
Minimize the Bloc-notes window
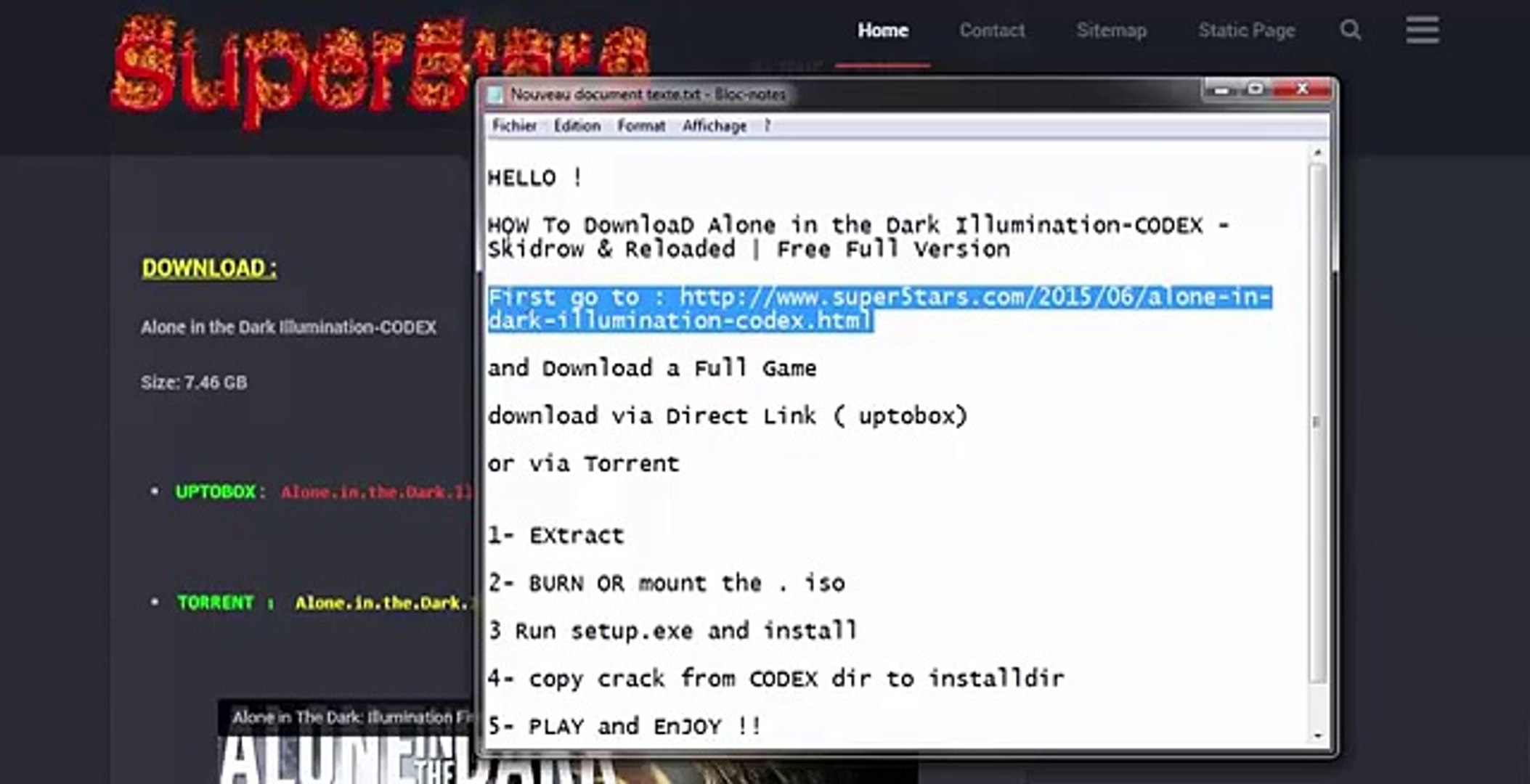(x=1221, y=89)
